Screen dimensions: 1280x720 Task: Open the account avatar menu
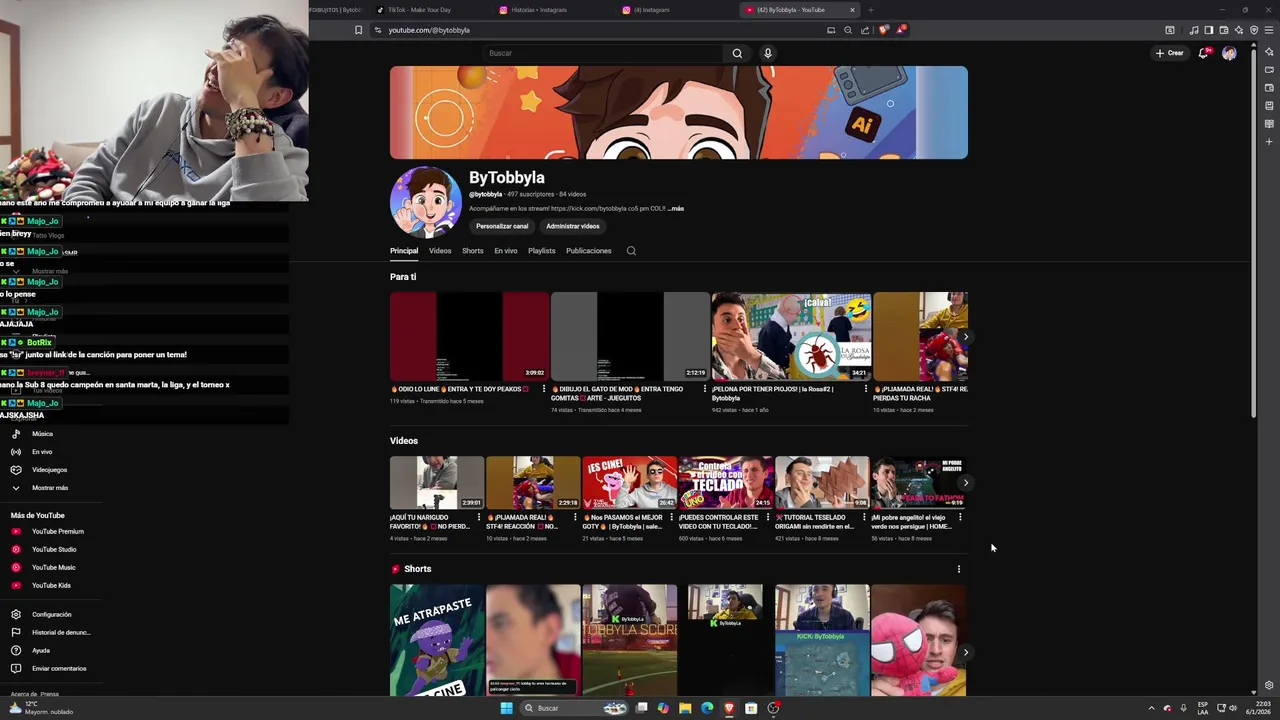1229,53
